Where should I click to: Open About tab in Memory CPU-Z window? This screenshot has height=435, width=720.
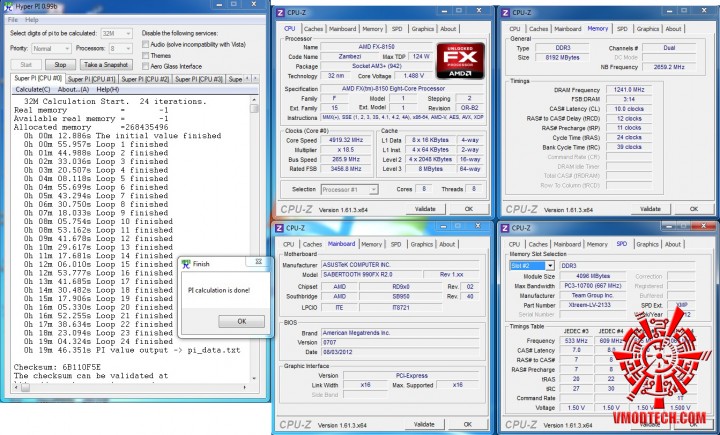pos(673,28)
